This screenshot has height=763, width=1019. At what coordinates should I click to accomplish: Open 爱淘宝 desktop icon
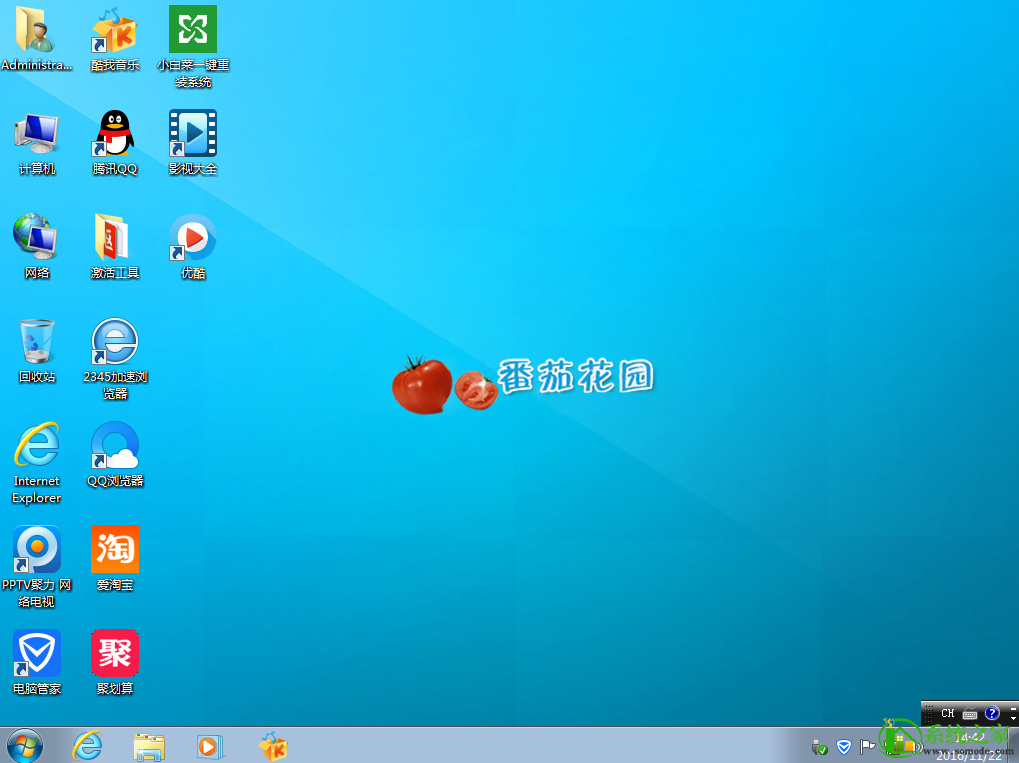pyautogui.click(x=115, y=559)
